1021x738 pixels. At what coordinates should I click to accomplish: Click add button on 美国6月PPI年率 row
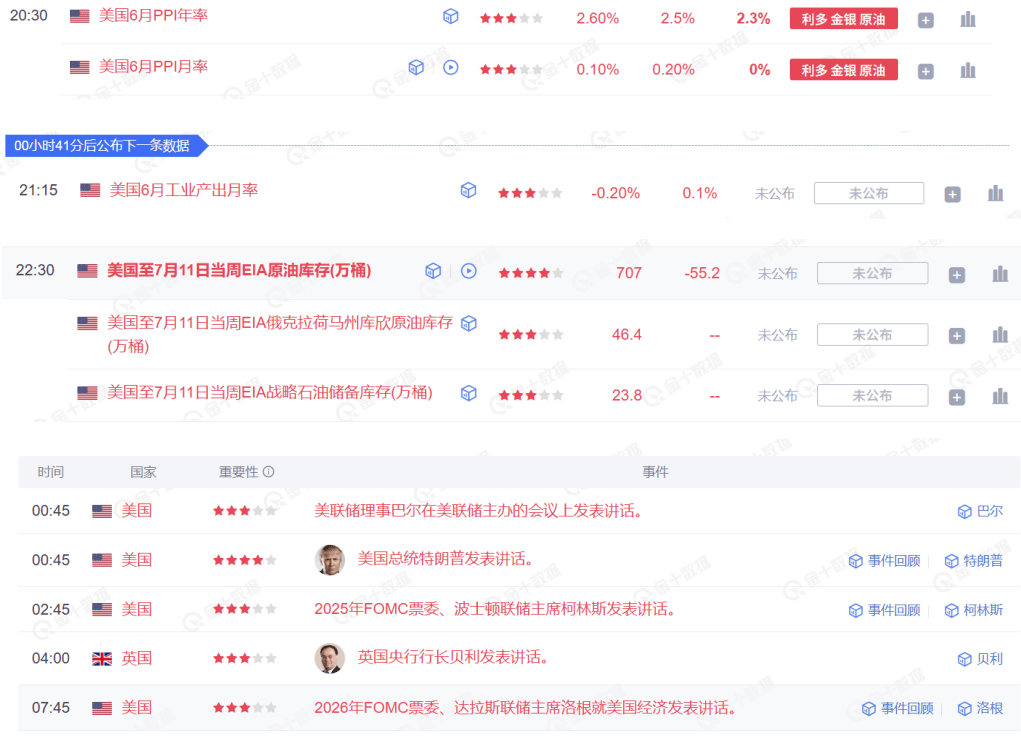click(x=925, y=20)
